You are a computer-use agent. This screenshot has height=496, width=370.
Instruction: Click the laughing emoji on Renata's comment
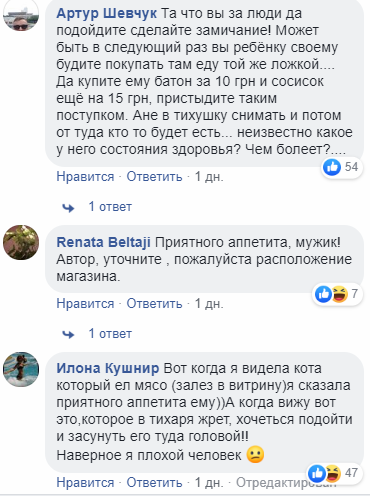(340, 294)
